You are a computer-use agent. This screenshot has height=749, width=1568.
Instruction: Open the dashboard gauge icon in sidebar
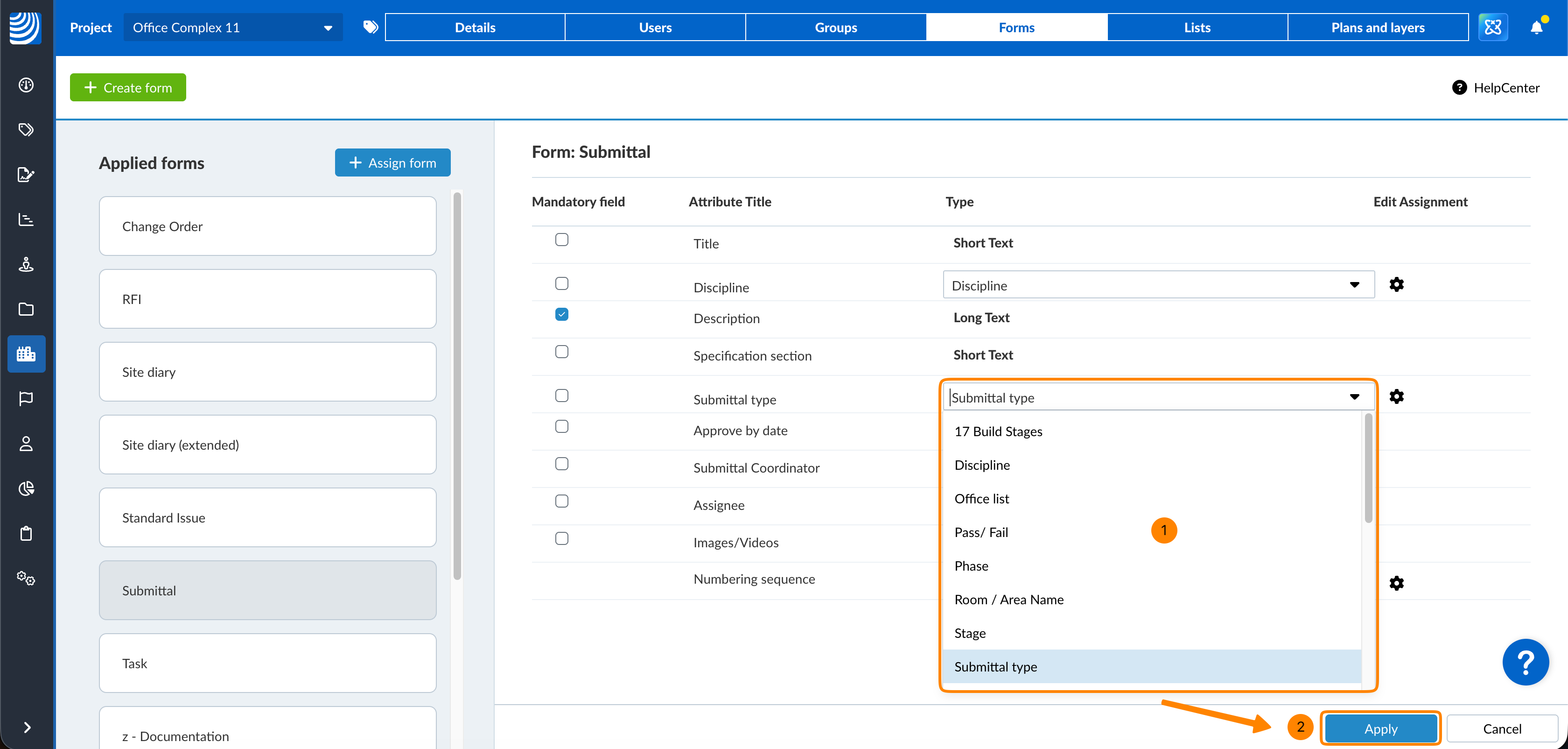point(26,85)
